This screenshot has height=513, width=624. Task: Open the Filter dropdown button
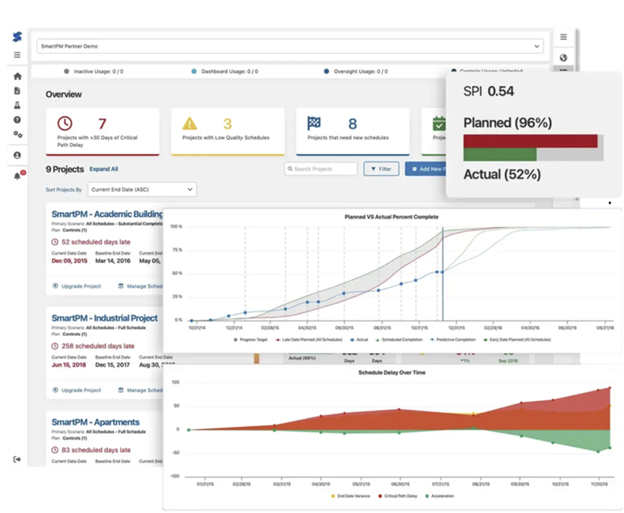click(381, 169)
